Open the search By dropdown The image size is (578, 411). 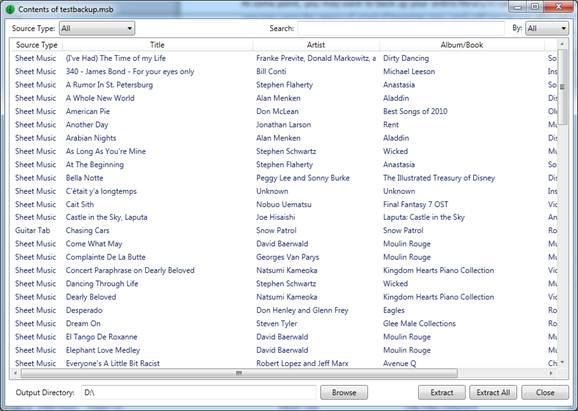pos(547,28)
